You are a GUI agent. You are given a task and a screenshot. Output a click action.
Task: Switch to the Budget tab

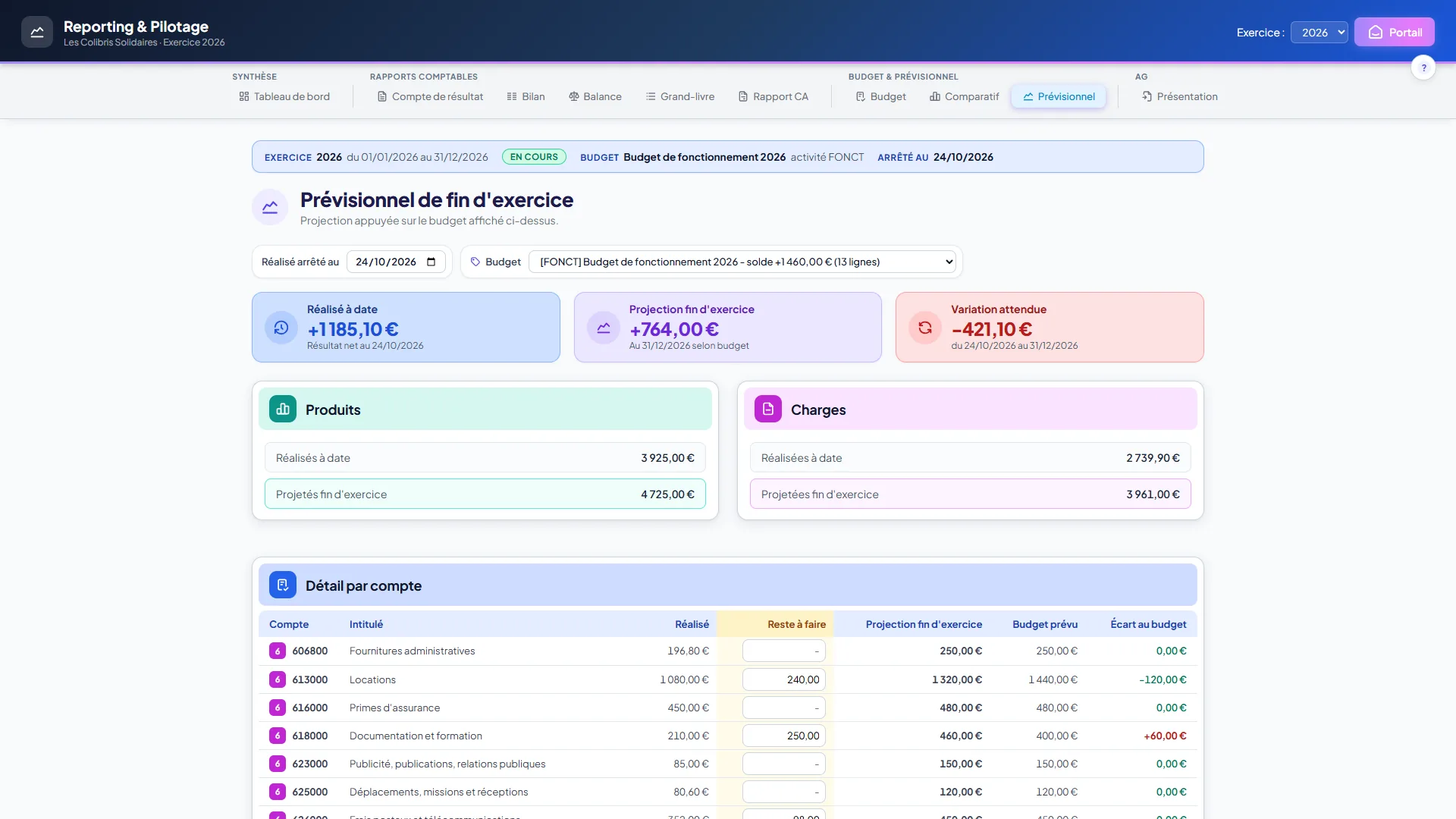pos(881,96)
